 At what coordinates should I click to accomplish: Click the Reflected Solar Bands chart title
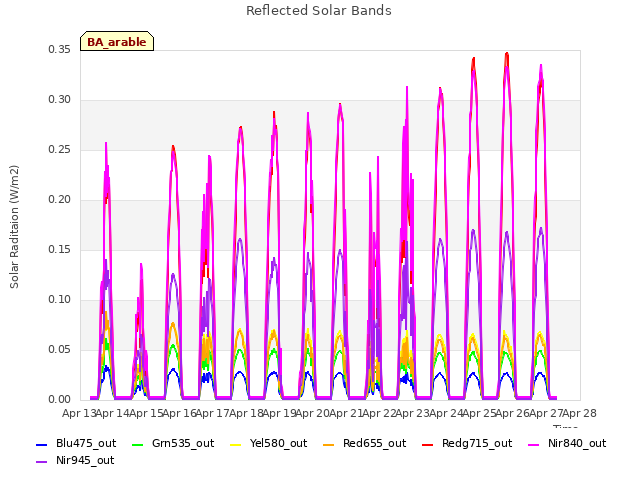tap(319, 11)
